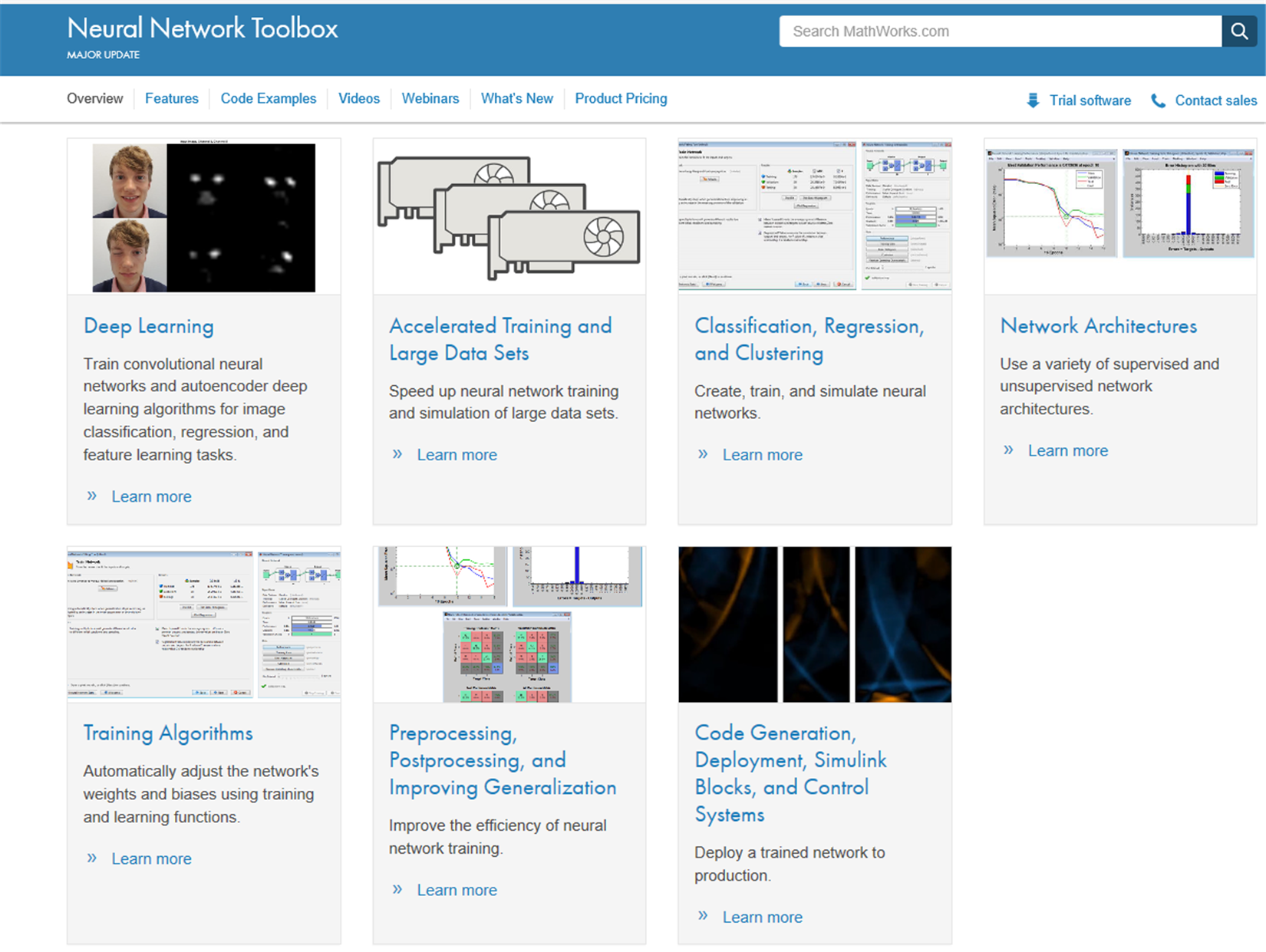Click Learn more under Deep Learning
Viewport: 1266px width, 952px height.
pyautogui.click(x=152, y=496)
